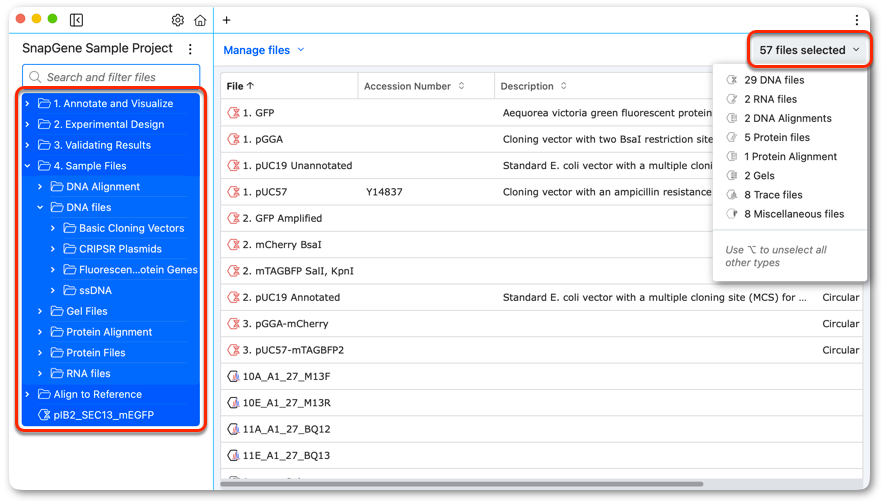This screenshot has width=885, height=501.
Task: Click file icon beside 2. mCherry BsaI
Action: pos(233,245)
